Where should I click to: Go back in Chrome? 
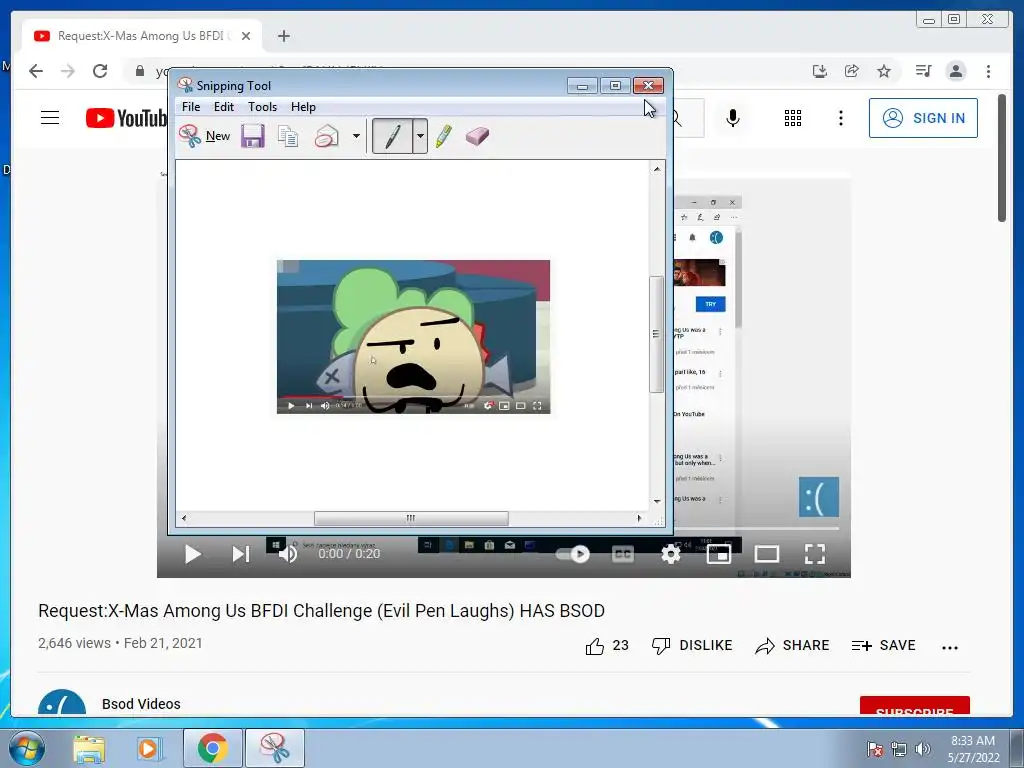point(36,71)
